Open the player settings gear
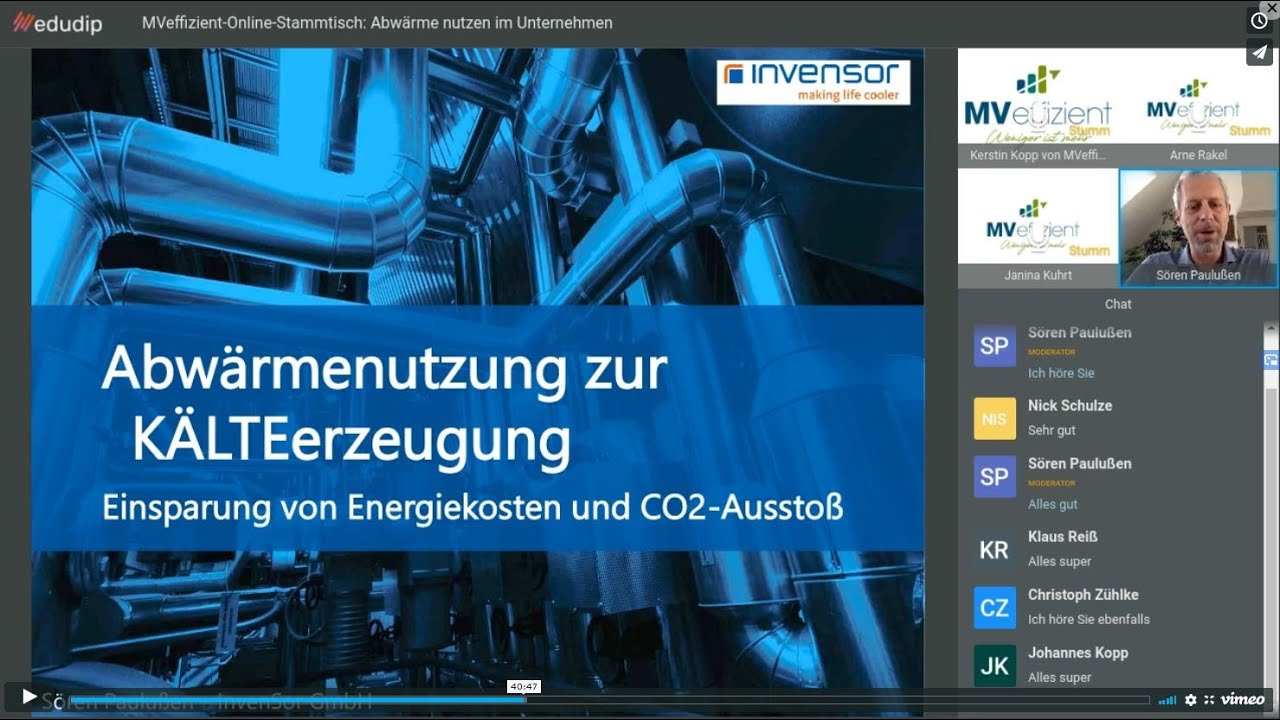Viewport: 1280px width, 720px height. (x=1191, y=700)
